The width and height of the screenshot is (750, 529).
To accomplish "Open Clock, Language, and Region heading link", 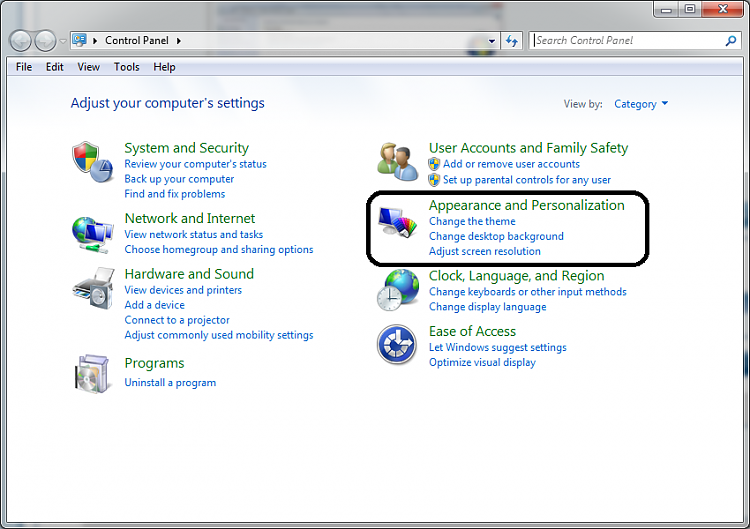I will [517, 276].
